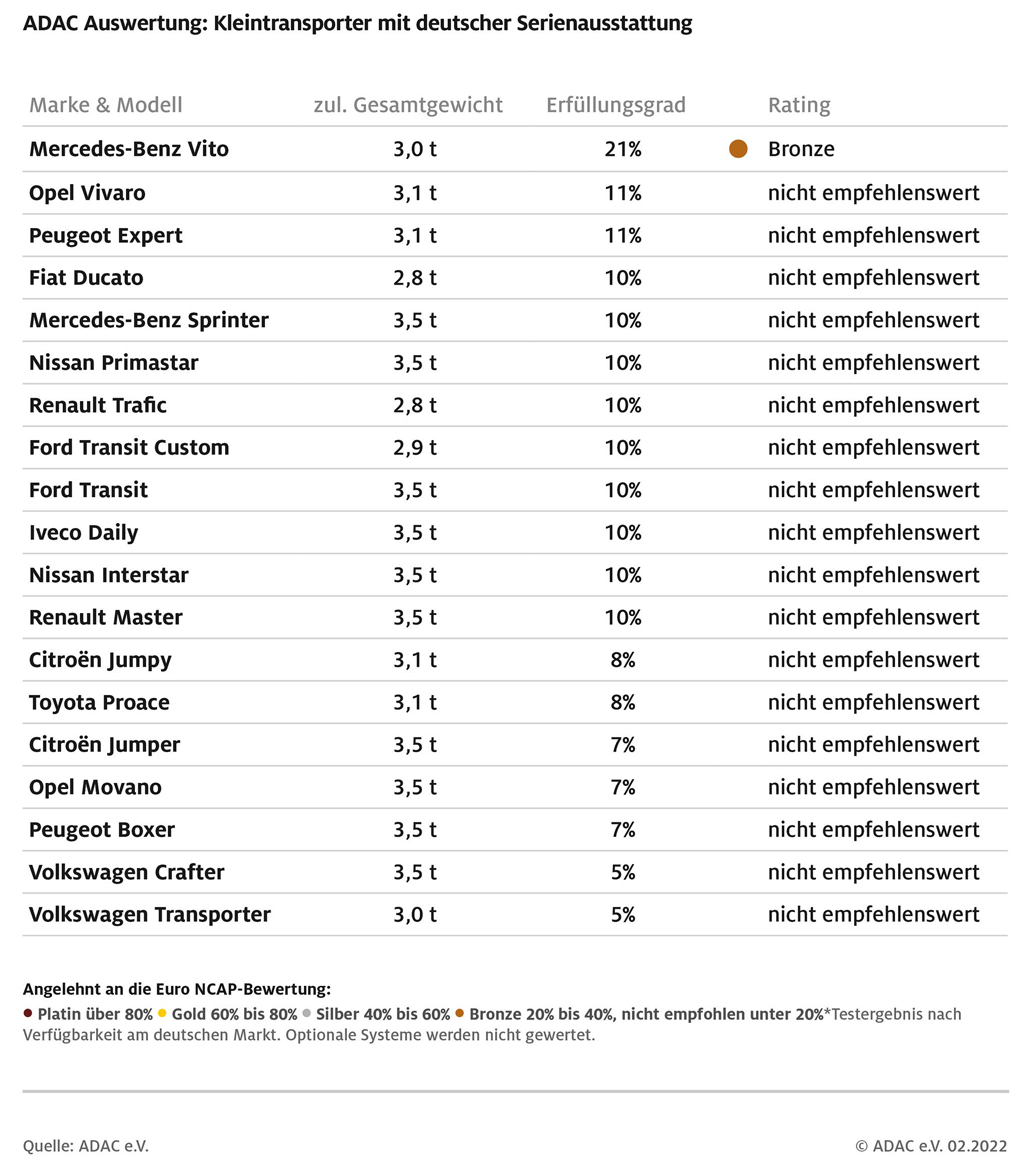Click the small Bronze dot in the legend
This screenshot has width=1020, height=1174.
pyautogui.click(x=459, y=1014)
